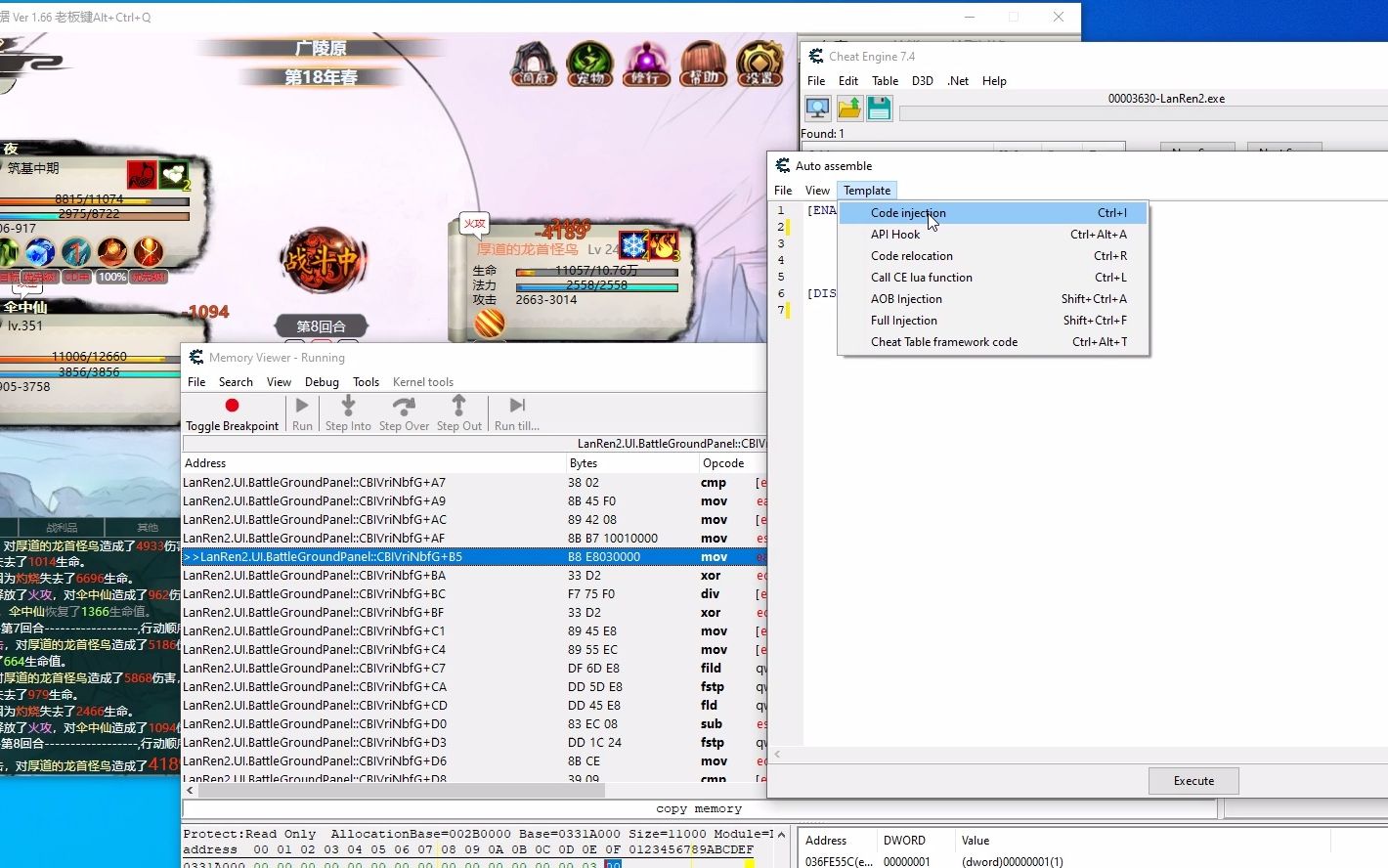
Task: Open Auto assemble View menu
Action: tap(817, 191)
